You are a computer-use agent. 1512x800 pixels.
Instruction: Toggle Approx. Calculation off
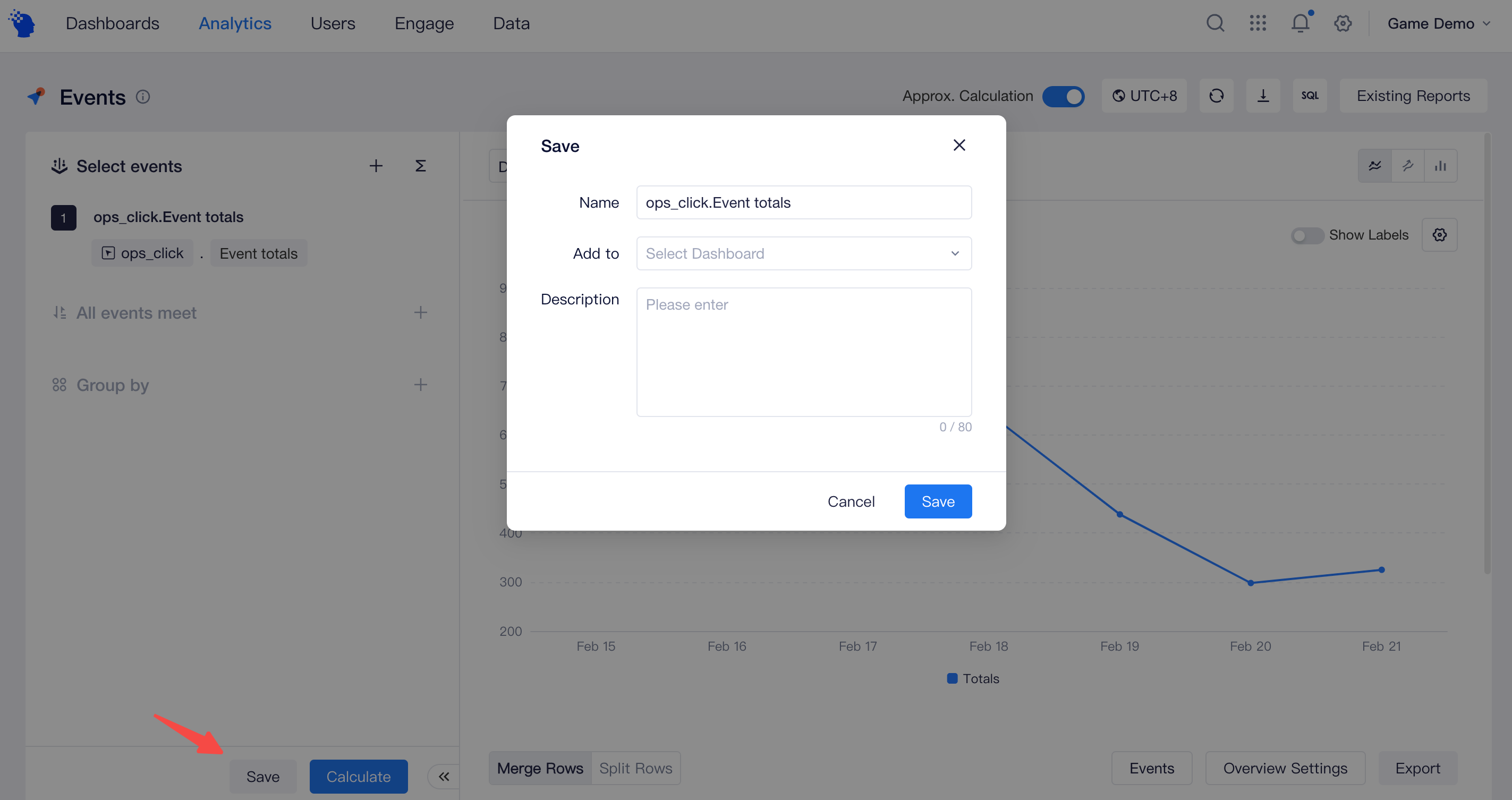tap(1064, 96)
